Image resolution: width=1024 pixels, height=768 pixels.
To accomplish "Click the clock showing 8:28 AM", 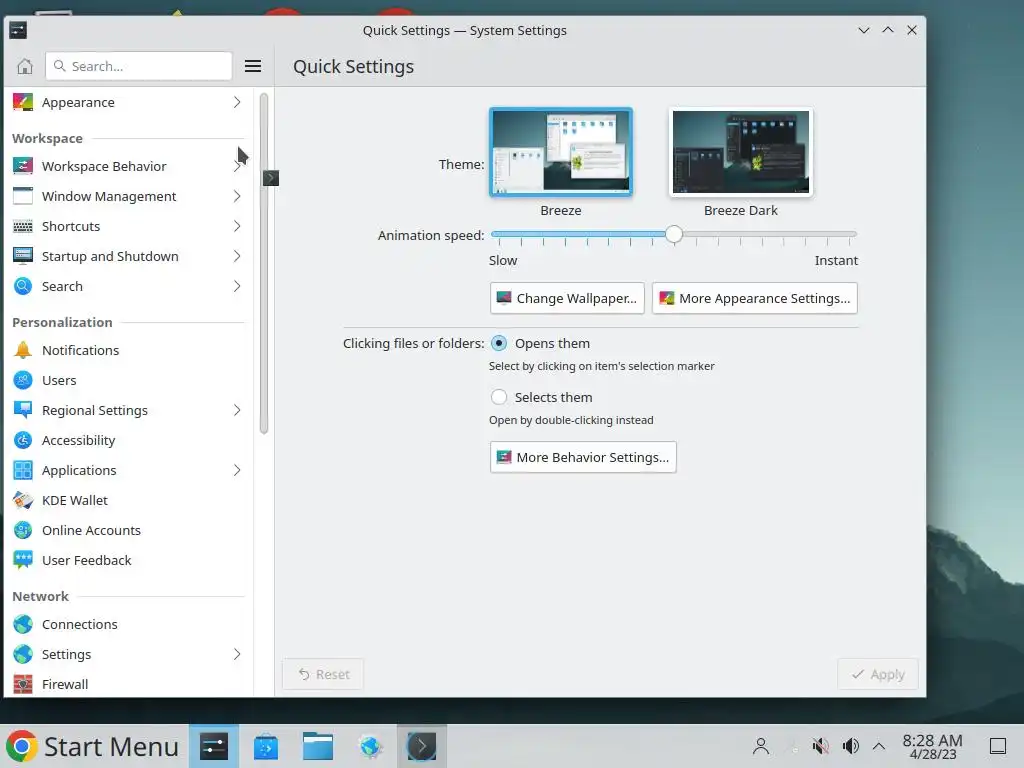I will pyautogui.click(x=932, y=746).
